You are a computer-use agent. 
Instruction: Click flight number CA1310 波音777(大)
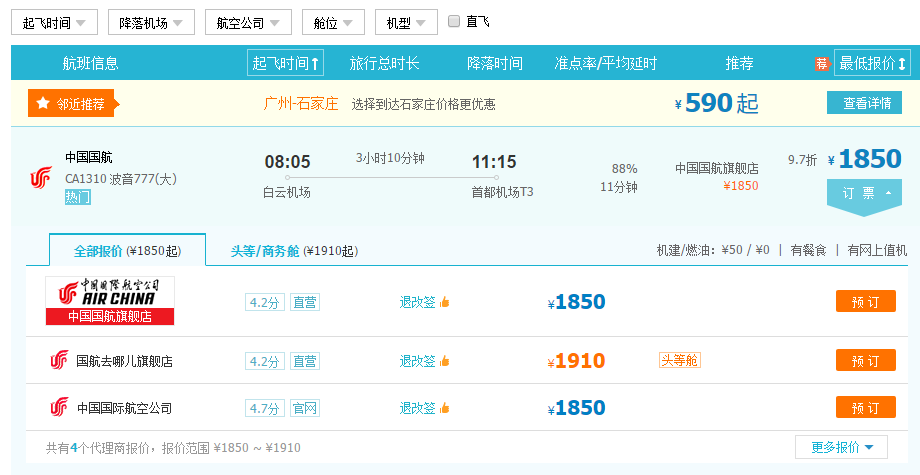pyautogui.click(x=121, y=178)
